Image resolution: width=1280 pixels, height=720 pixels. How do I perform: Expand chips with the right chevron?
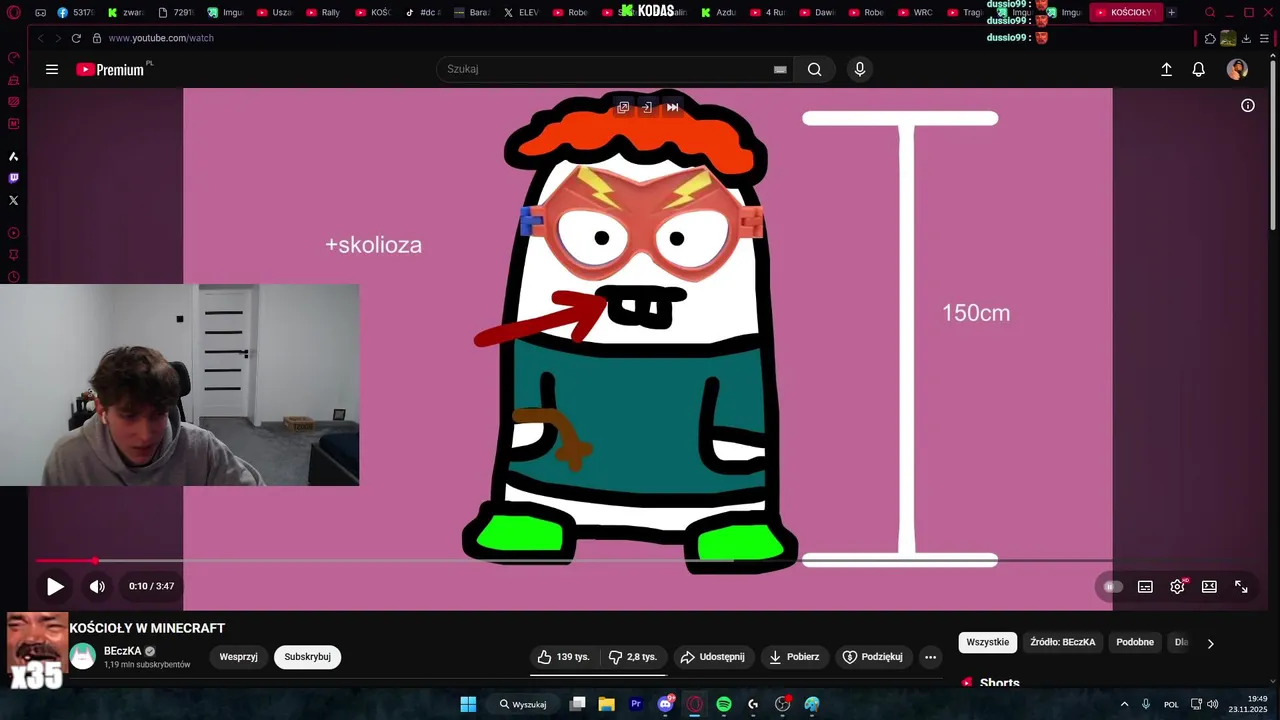click(1210, 643)
